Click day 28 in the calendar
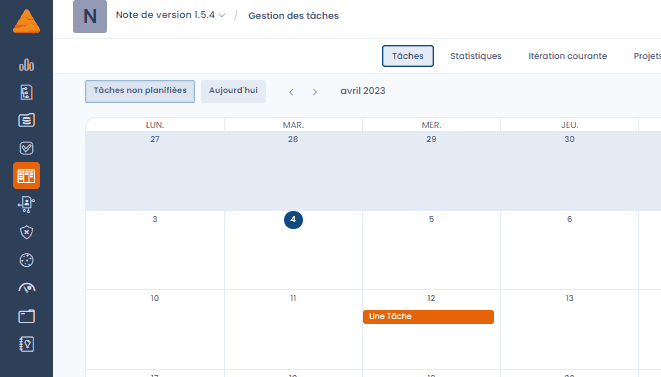Image resolution: width=661 pixels, height=377 pixels. coord(293,139)
